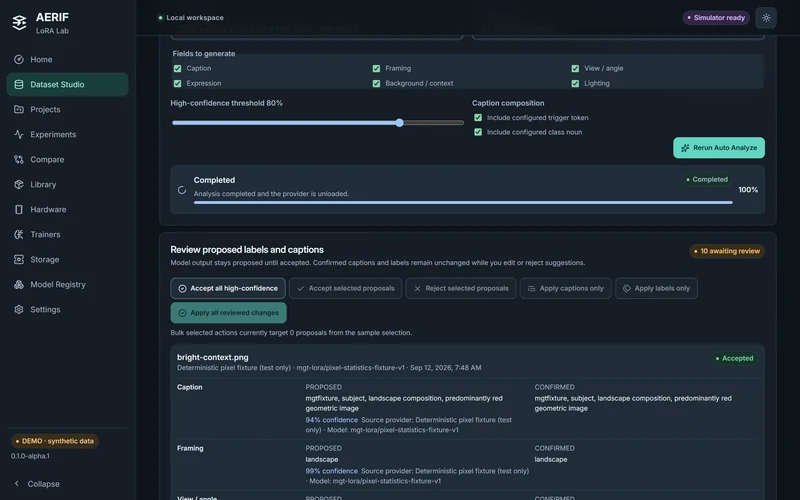Screen dimensions: 800x500
Task: Click the AERIF logo icon
Action: point(19,23)
